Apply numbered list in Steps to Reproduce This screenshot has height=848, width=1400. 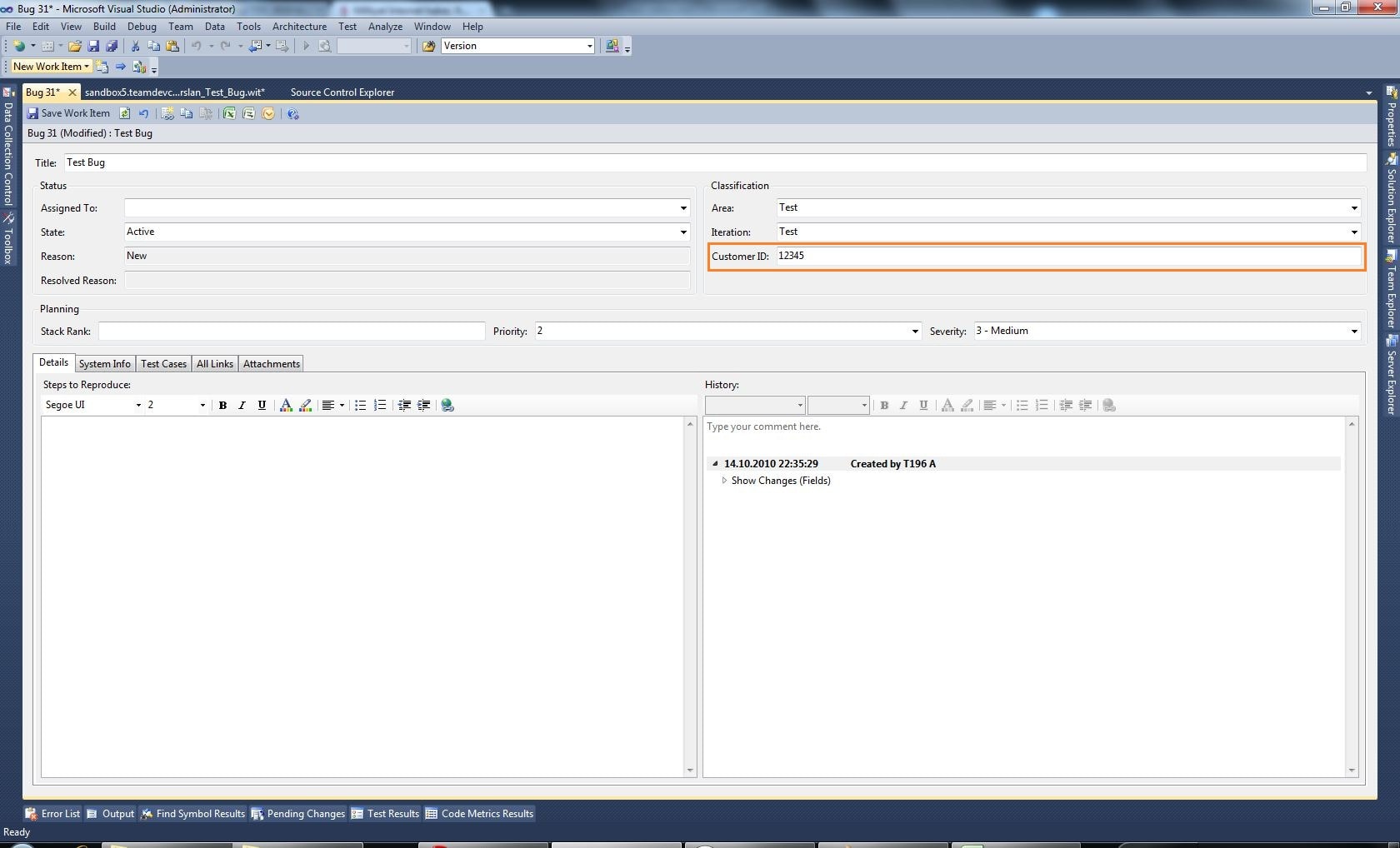(380, 406)
